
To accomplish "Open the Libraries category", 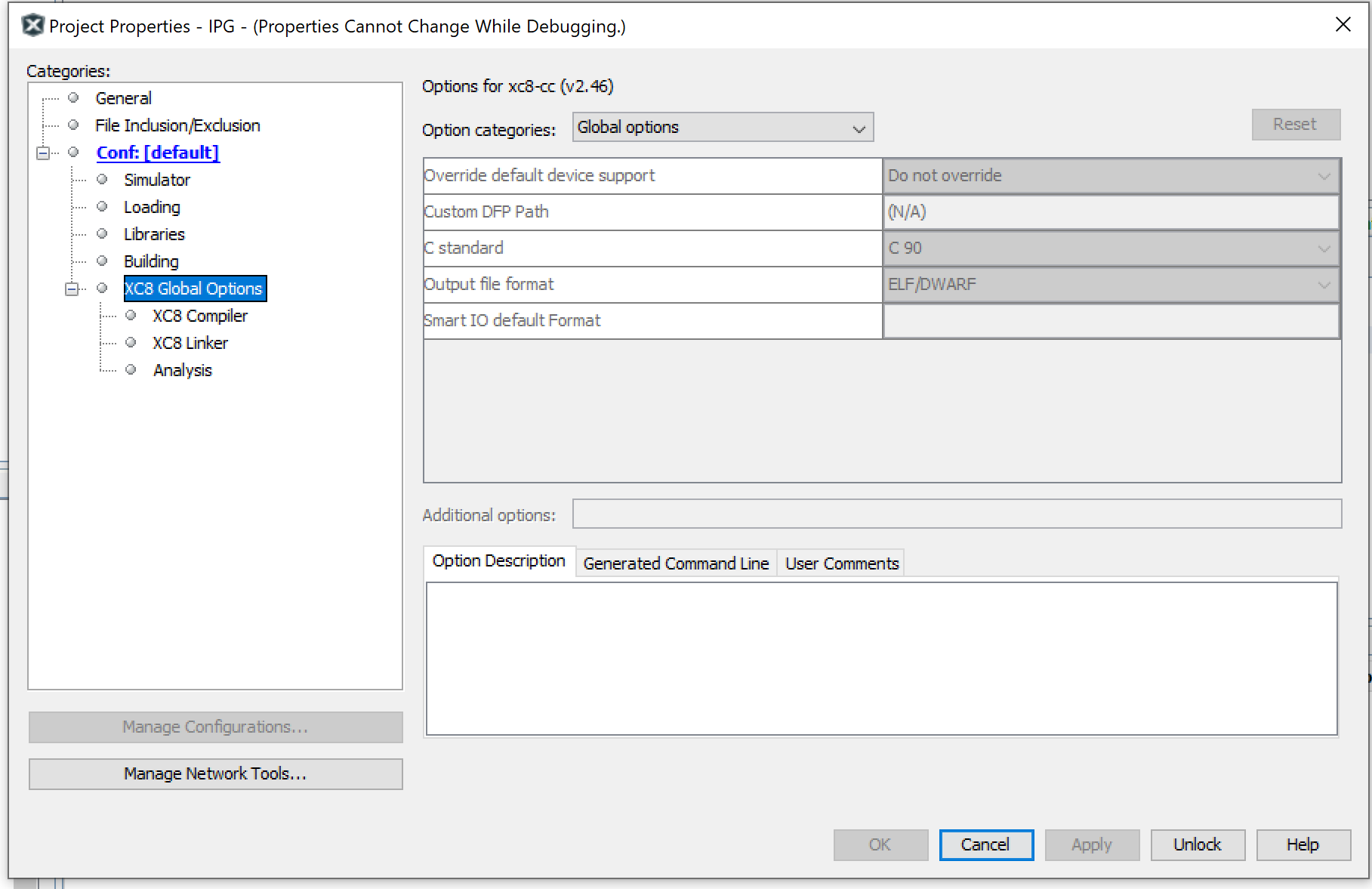I will [x=154, y=234].
